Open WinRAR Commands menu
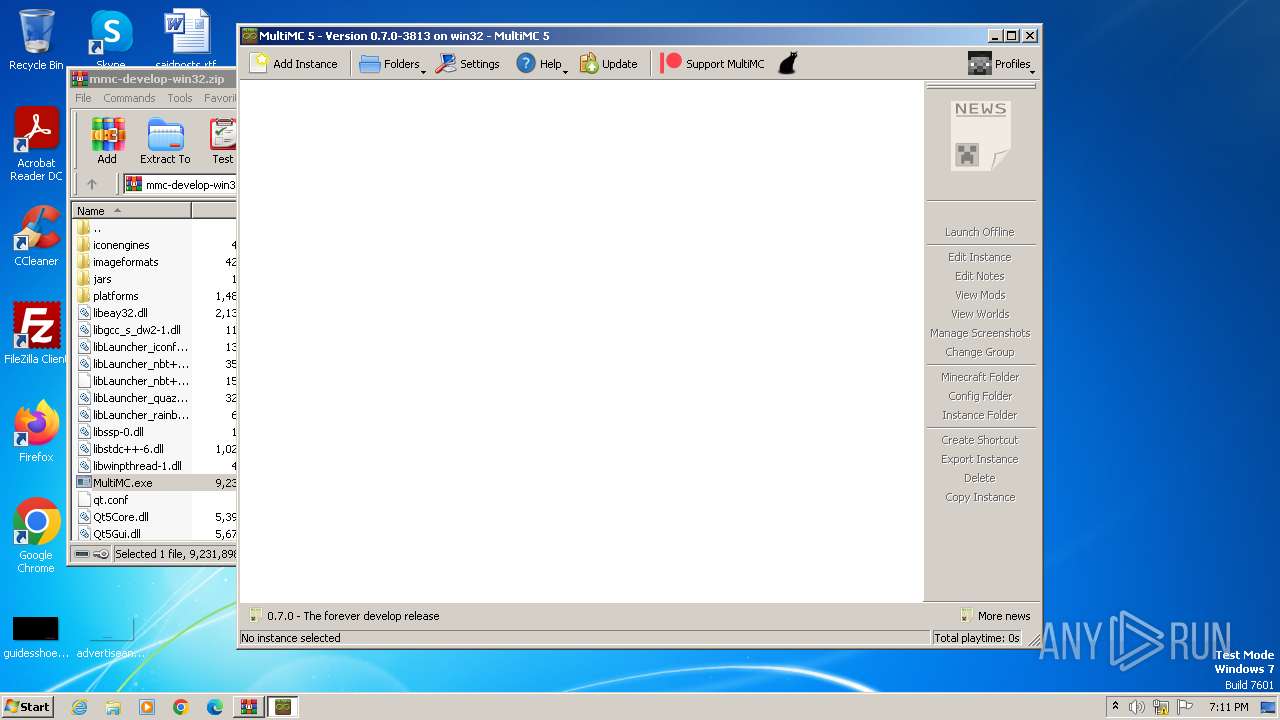The width and height of the screenshot is (1280, 720). 129,98
